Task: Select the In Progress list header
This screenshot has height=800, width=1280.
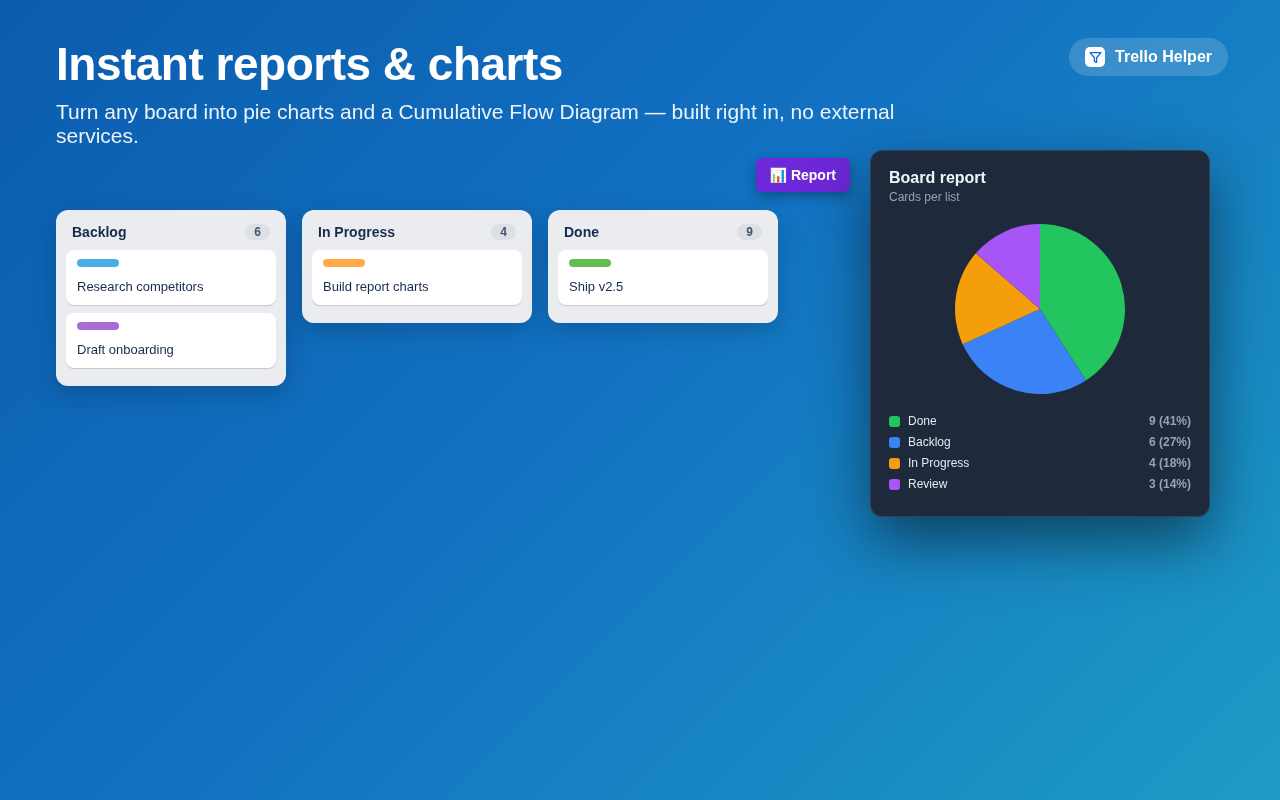Action: (356, 232)
